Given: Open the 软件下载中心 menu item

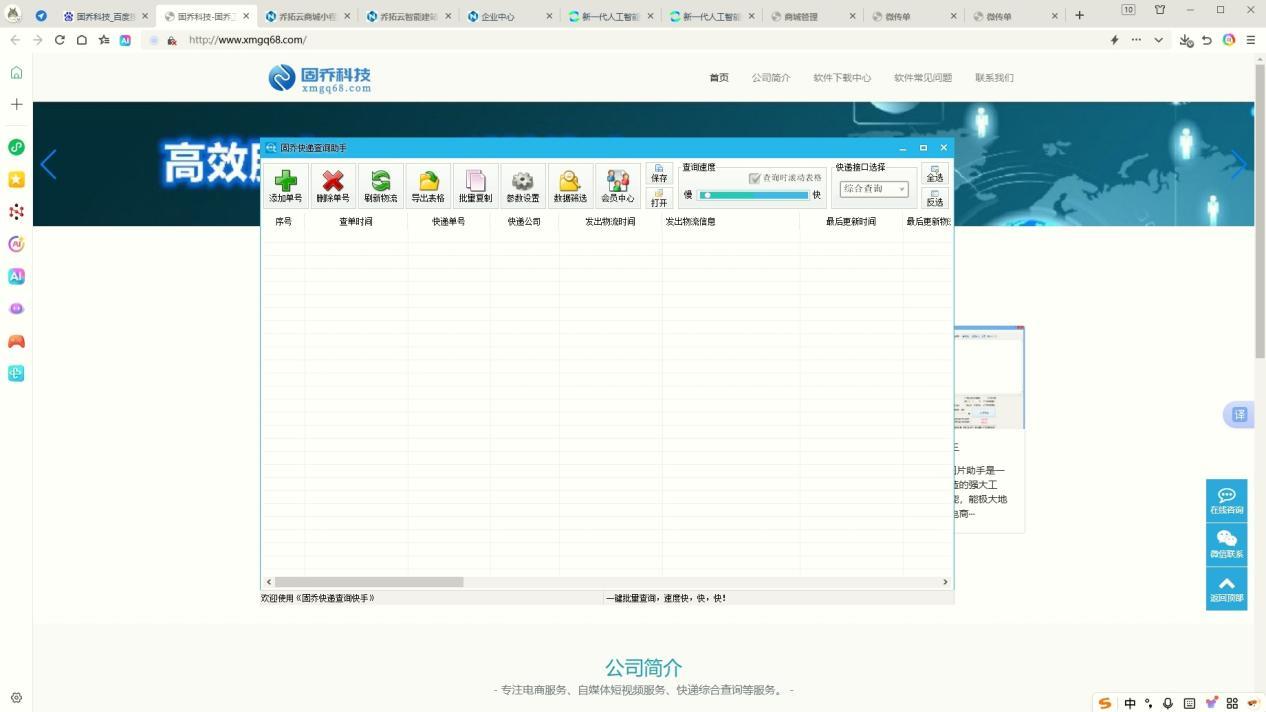Looking at the screenshot, I should (x=842, y=77).
